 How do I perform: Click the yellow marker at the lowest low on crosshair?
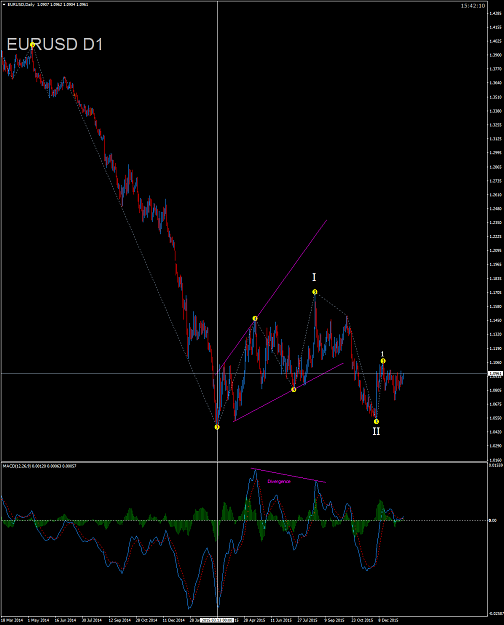(x=217, y=427)
